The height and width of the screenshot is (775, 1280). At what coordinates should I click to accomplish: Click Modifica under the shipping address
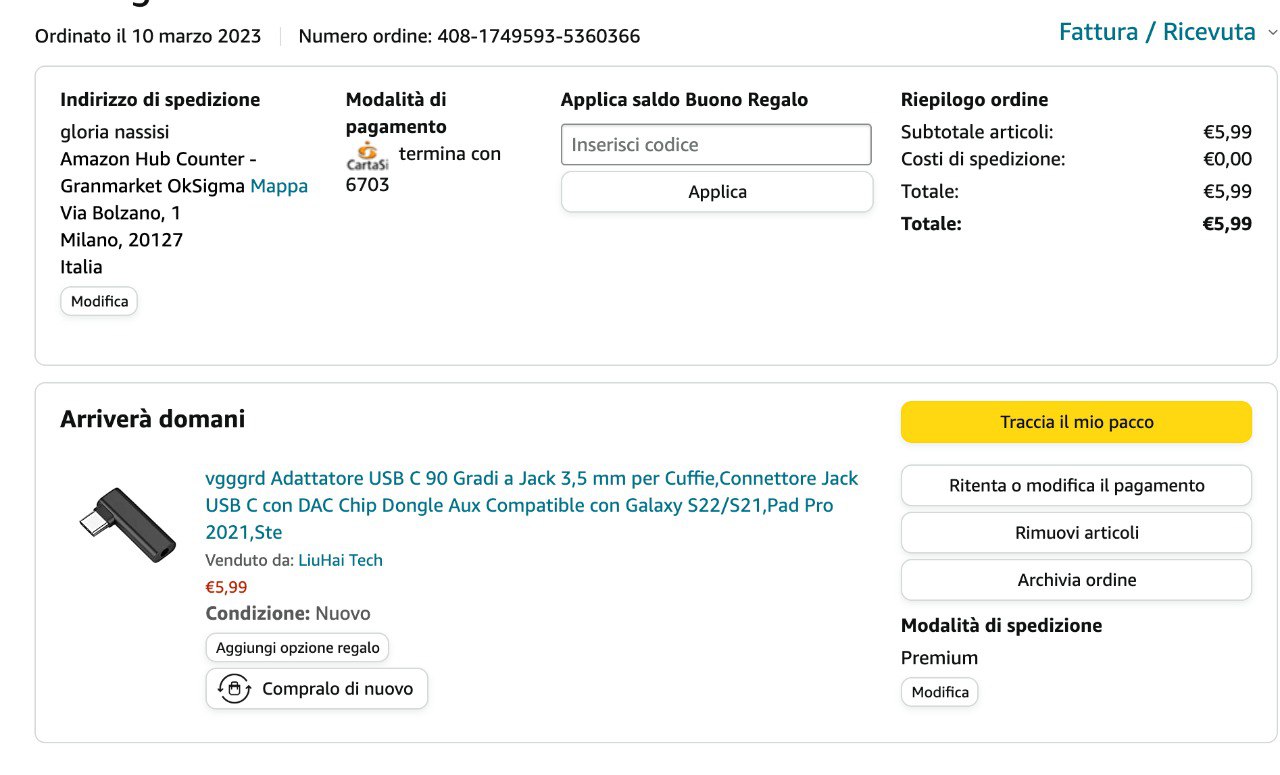(x=99, y=301)
